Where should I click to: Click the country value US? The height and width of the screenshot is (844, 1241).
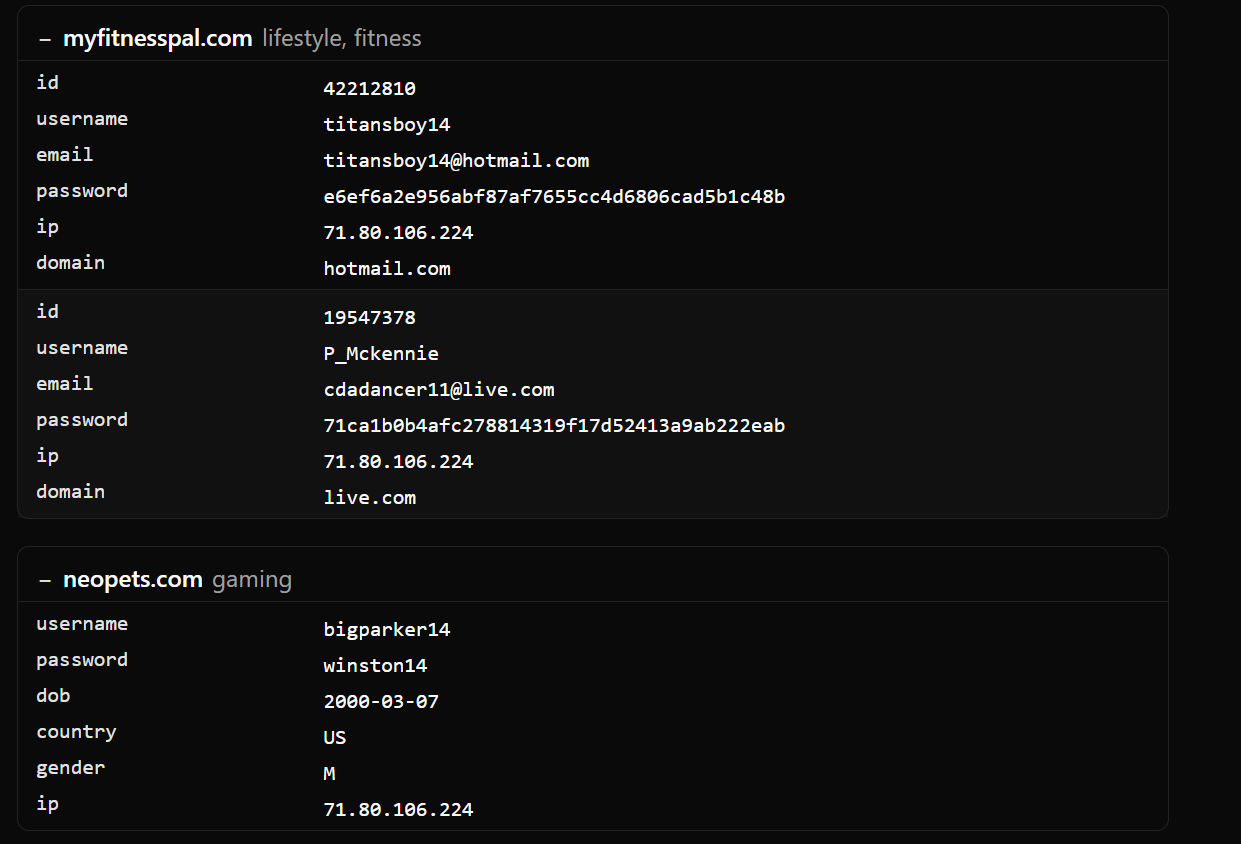[x=335, y=738]
